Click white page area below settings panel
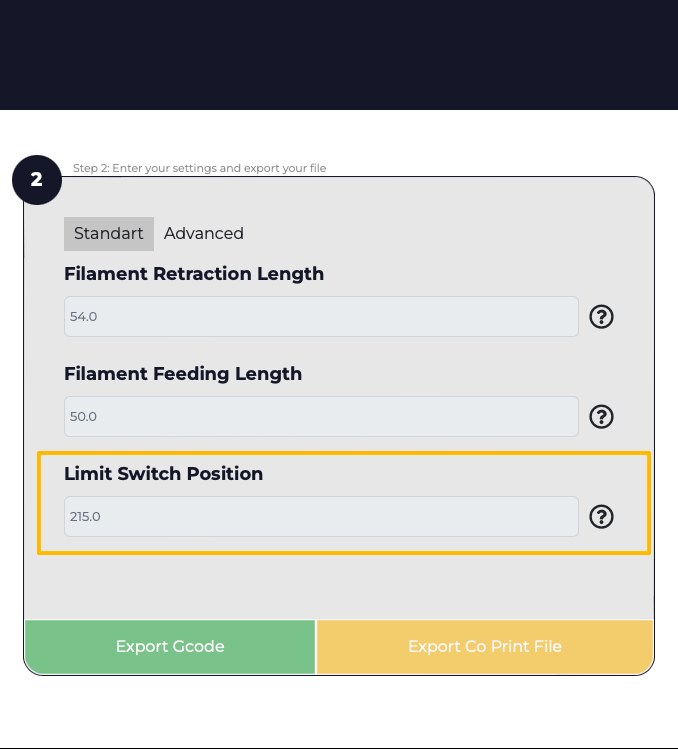Screen dimensions: 678x749 339,712
